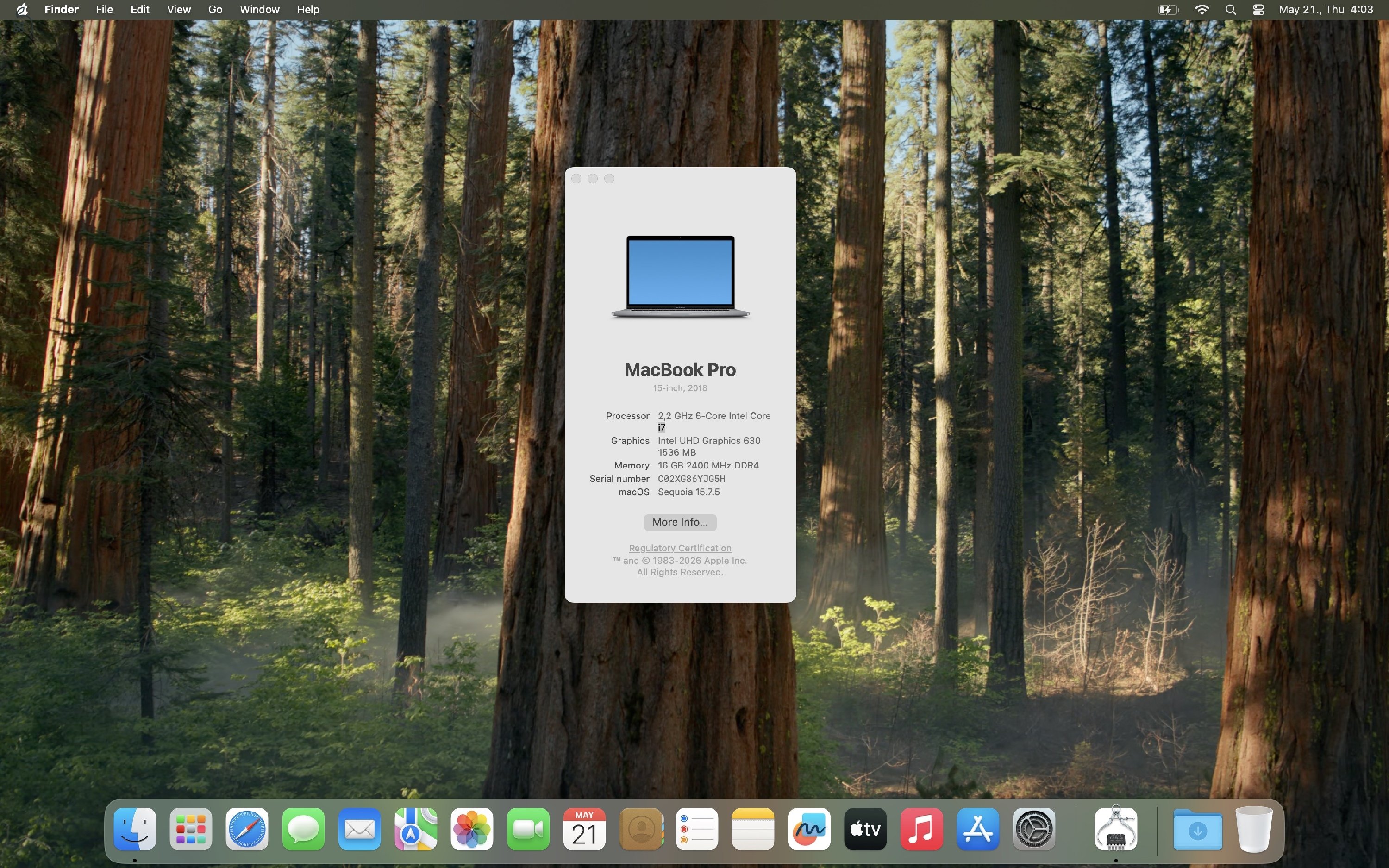
Task: Click the "Memory" label
Action: click(x=632, y=466)
